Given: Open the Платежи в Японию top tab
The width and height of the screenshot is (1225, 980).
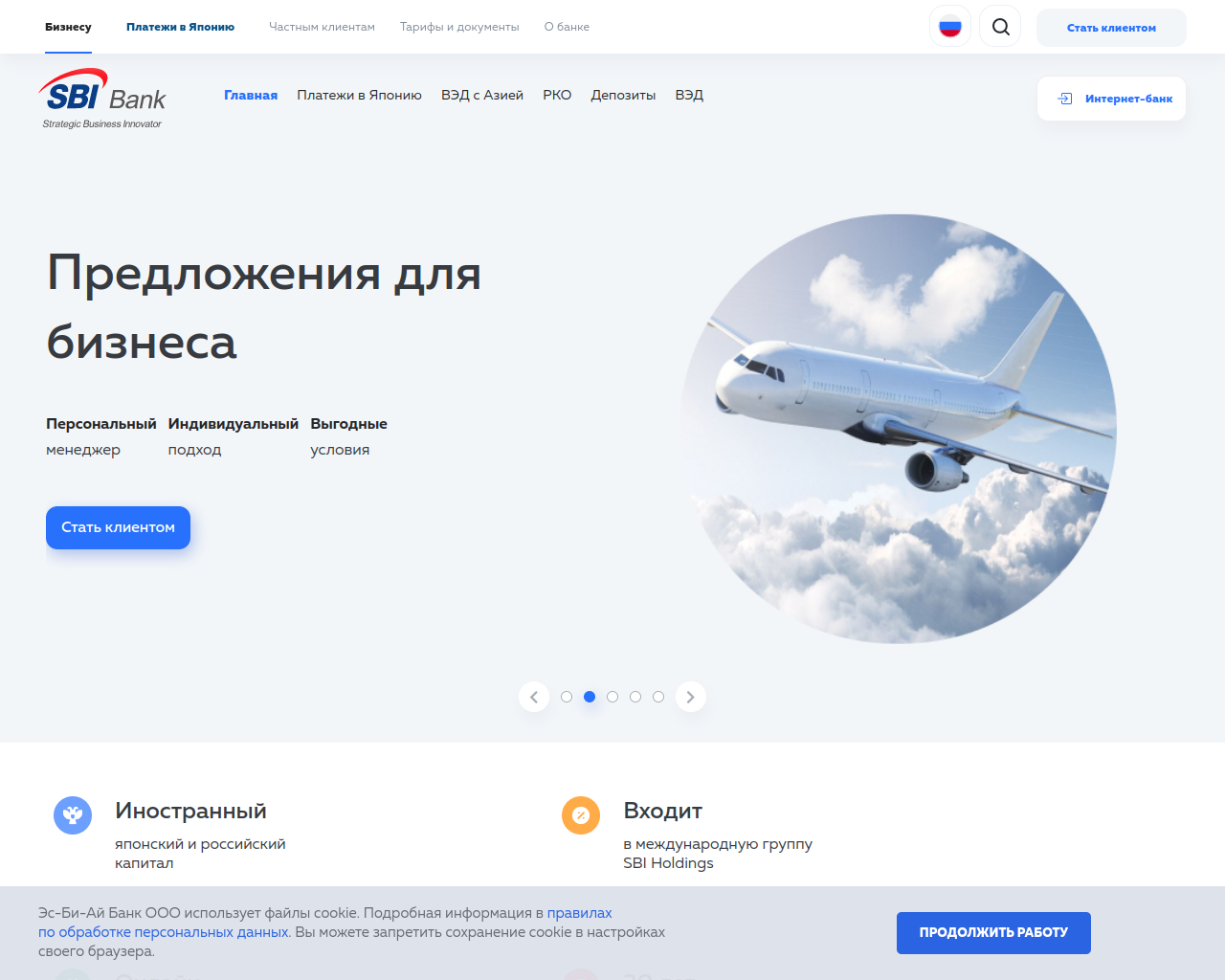Looking at the screenshot, I should (180, 27).
